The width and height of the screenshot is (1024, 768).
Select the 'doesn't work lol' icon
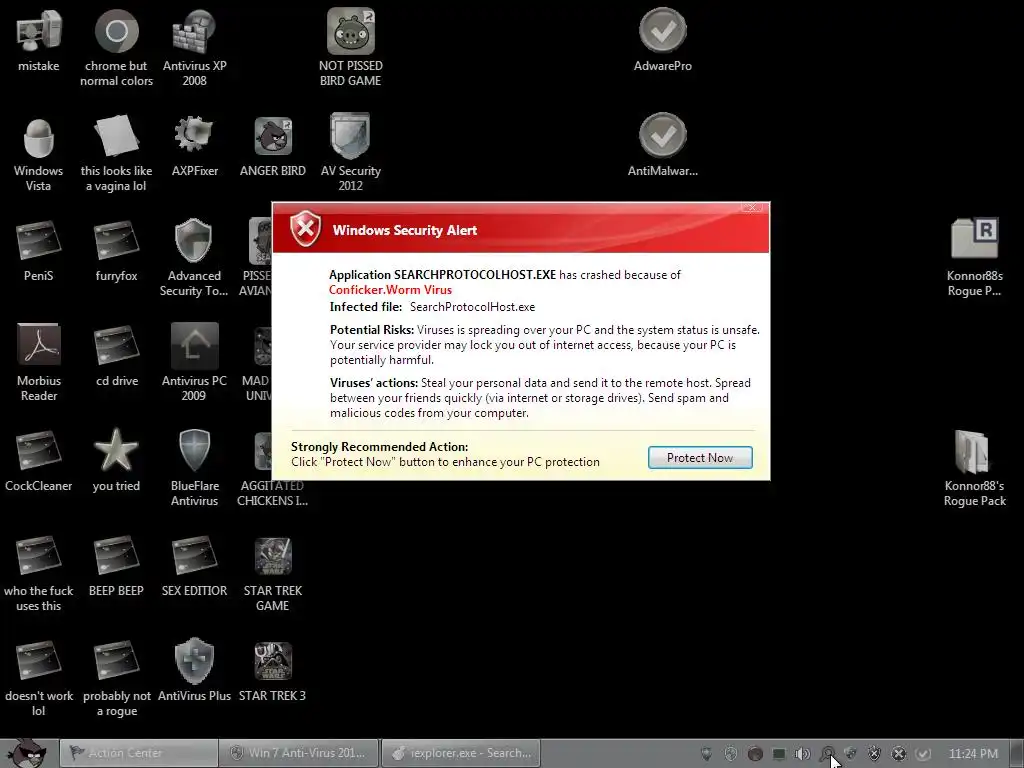pos(39,679)
